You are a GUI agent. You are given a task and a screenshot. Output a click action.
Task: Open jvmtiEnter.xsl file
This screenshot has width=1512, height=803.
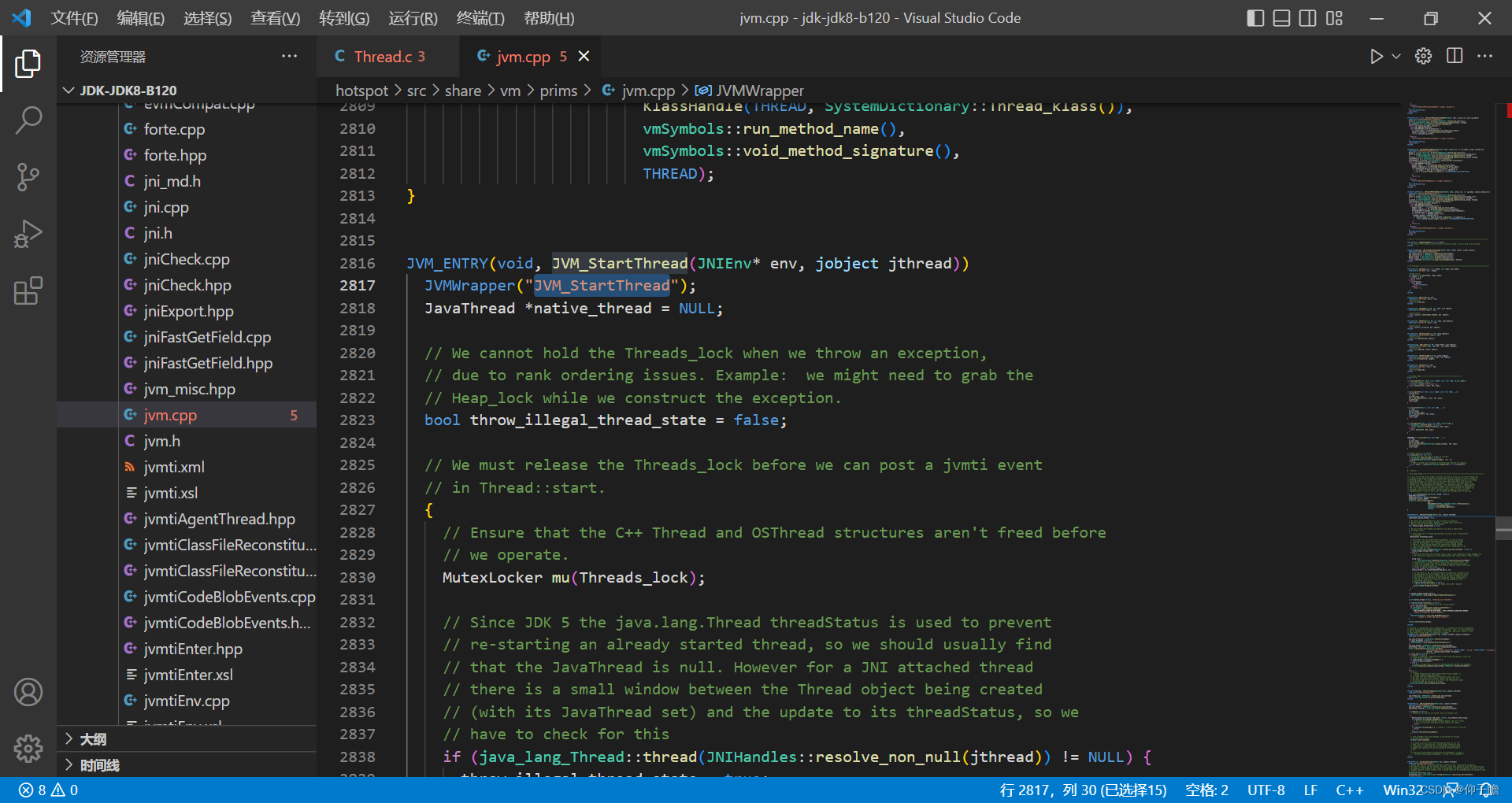pyautogui.click(x=187, y=675)
